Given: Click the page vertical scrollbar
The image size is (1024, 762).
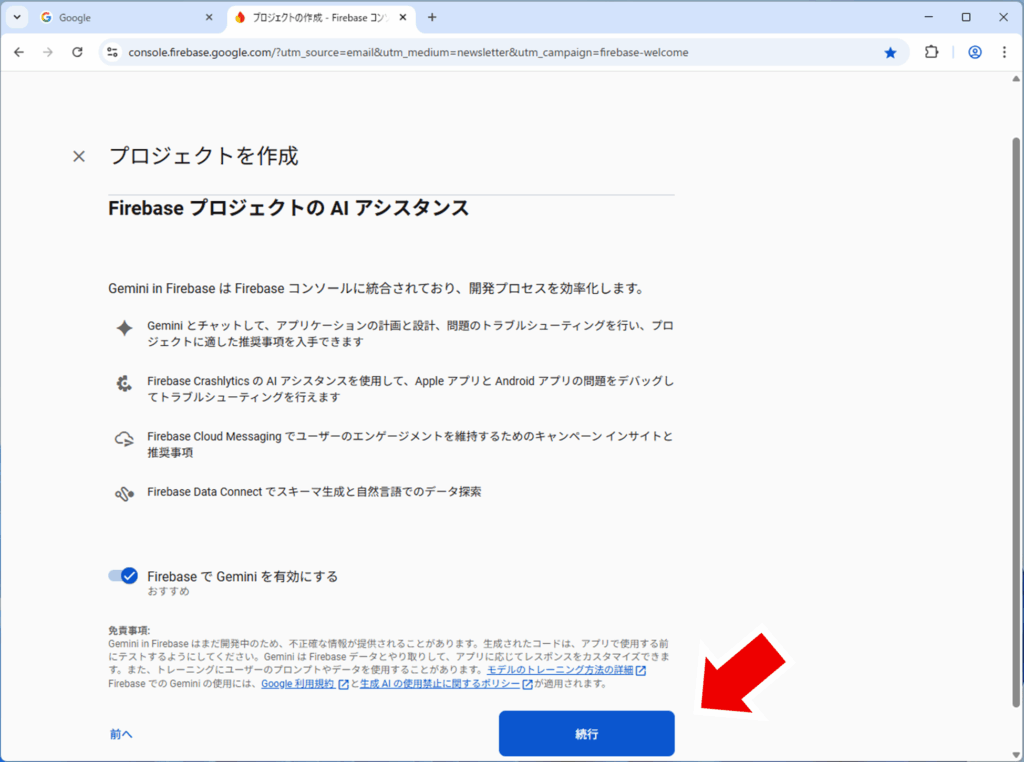Looking at the screenshot, I should [x=1016, y=422].
